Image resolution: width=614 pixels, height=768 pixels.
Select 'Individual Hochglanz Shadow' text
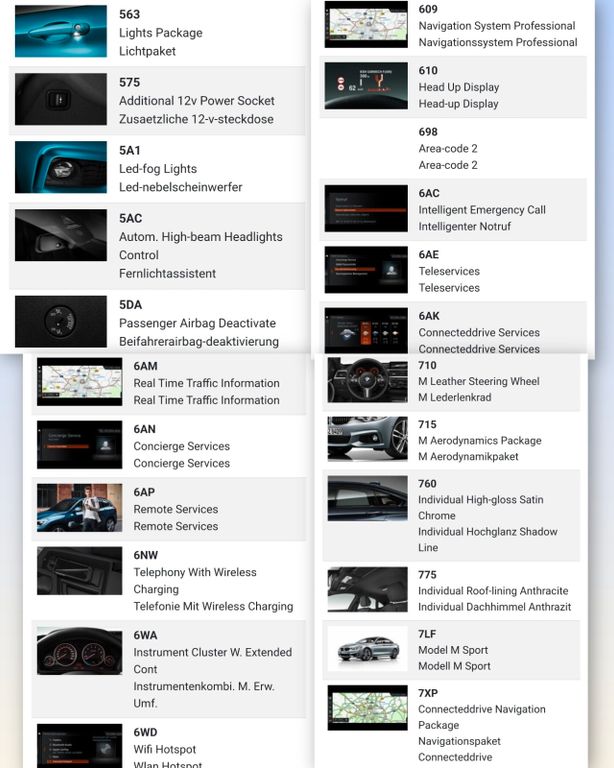[x=488, y=531]
